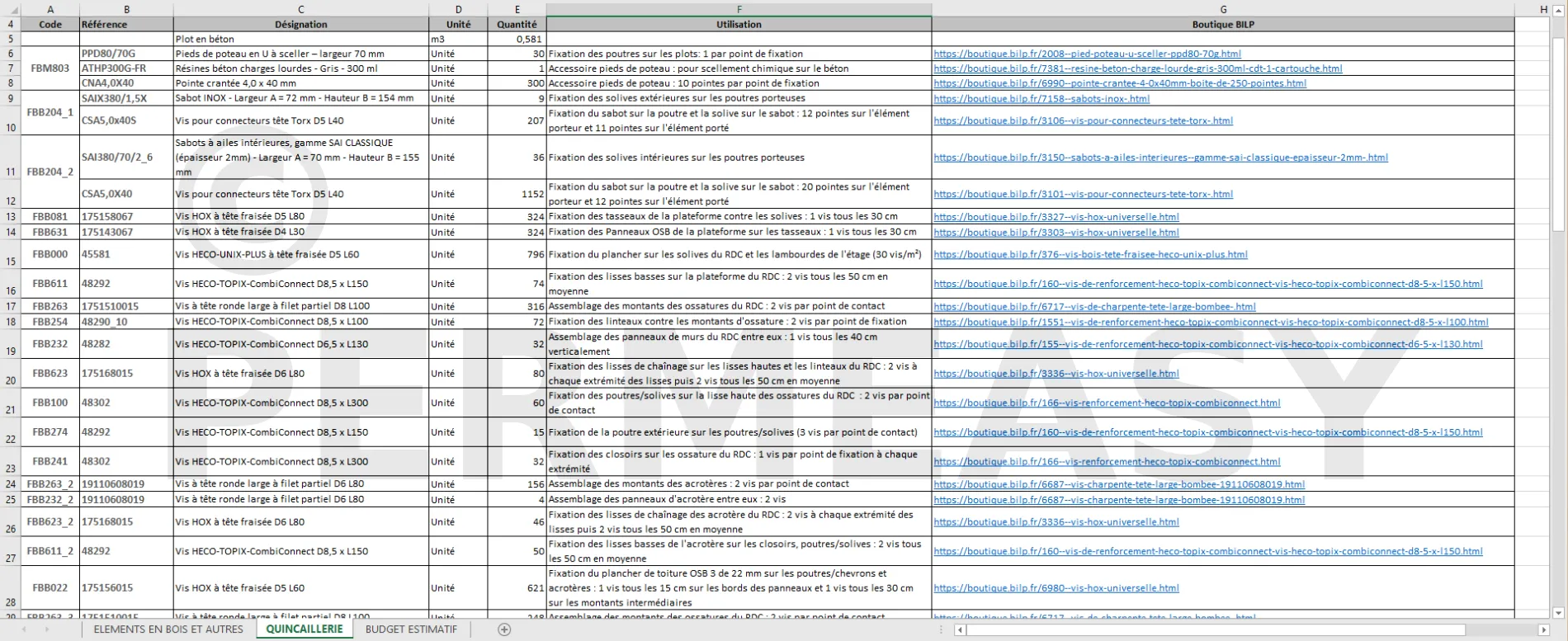Select quantity cell '796'
1568x641 pixels.
pyautogui.click(x=517, y=254)
